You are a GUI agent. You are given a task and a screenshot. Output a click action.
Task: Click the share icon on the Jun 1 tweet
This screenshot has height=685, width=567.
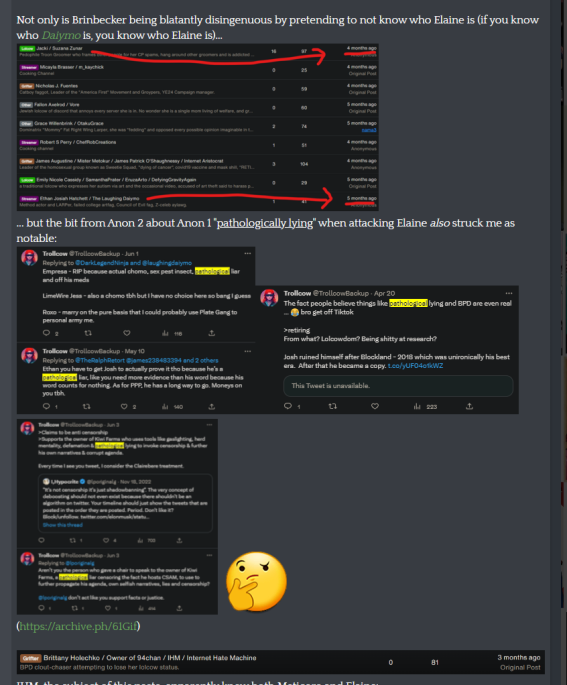coord(211,333)
